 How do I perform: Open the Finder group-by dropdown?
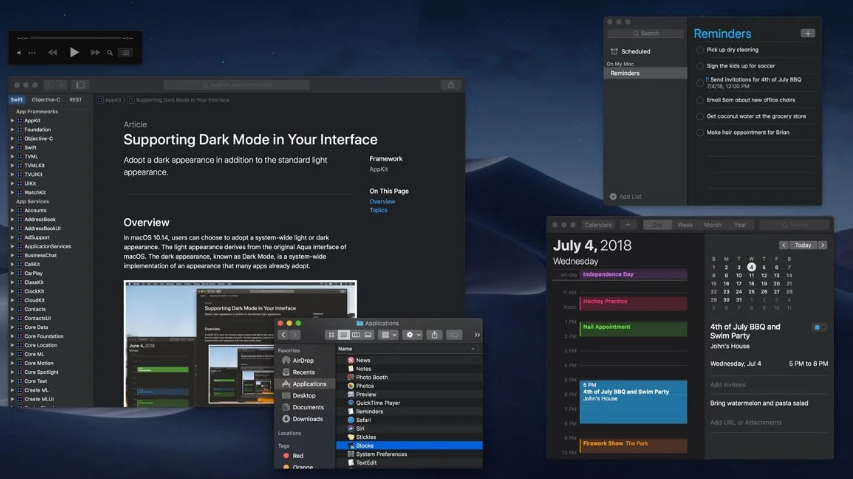(x=388, y=335)
